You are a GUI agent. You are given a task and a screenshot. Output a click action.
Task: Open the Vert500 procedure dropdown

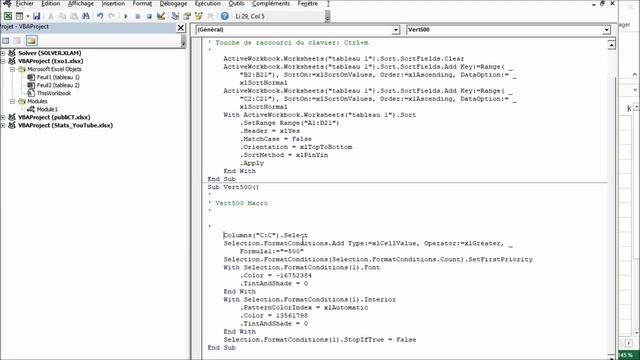pyautogui.click(x=606, y=30)
